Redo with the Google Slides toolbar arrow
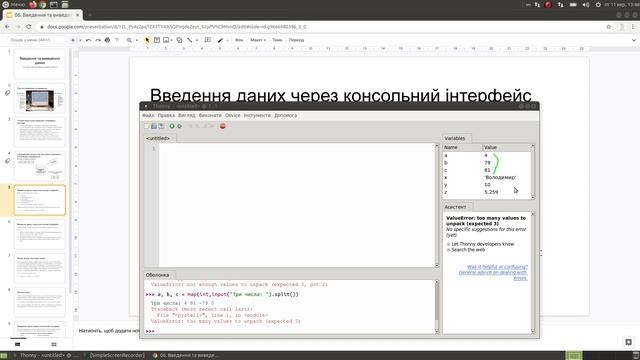Viewport: 640px width, 360px height. 98,40
